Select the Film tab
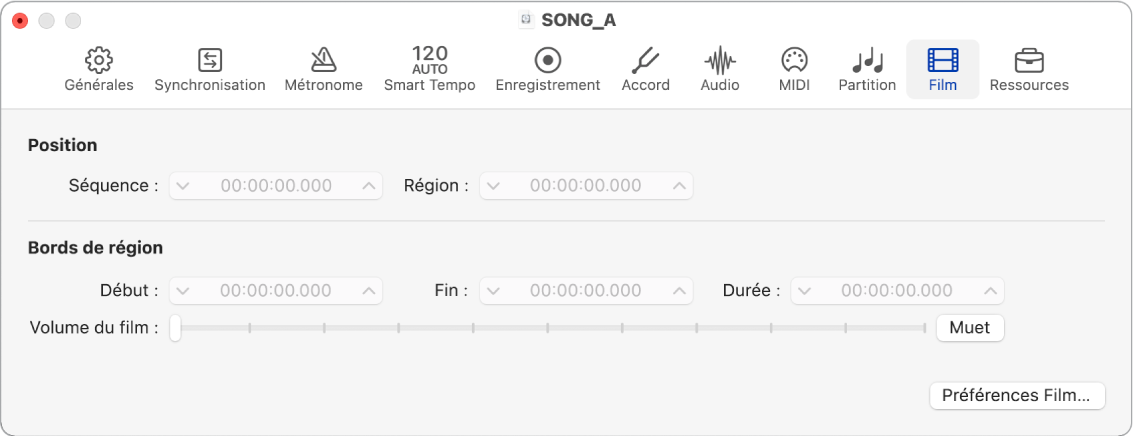This screenshot has width=1133, height=436. 942,60
